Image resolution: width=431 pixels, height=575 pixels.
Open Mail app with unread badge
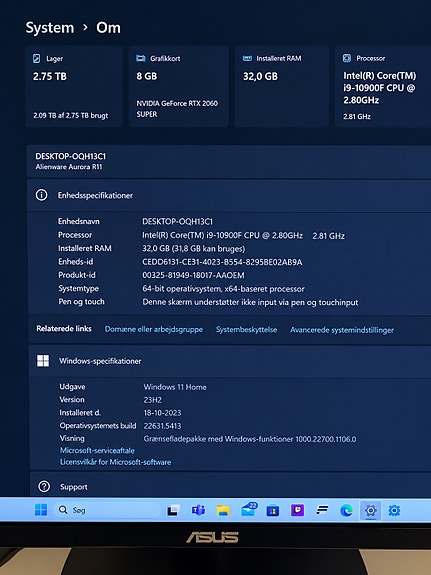click(249, 509)
